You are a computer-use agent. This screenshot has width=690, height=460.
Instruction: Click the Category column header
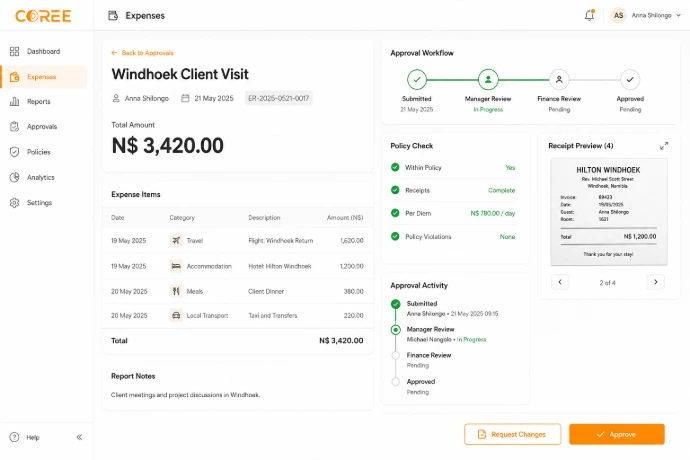click(182, 217)
